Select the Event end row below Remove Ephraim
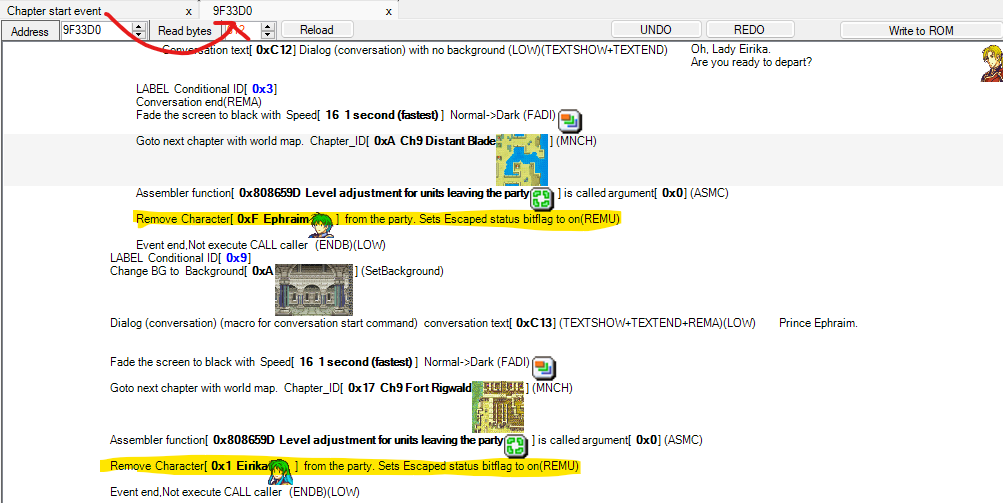Viewport: 1003px width, 503px height. [x=261, y=244]
